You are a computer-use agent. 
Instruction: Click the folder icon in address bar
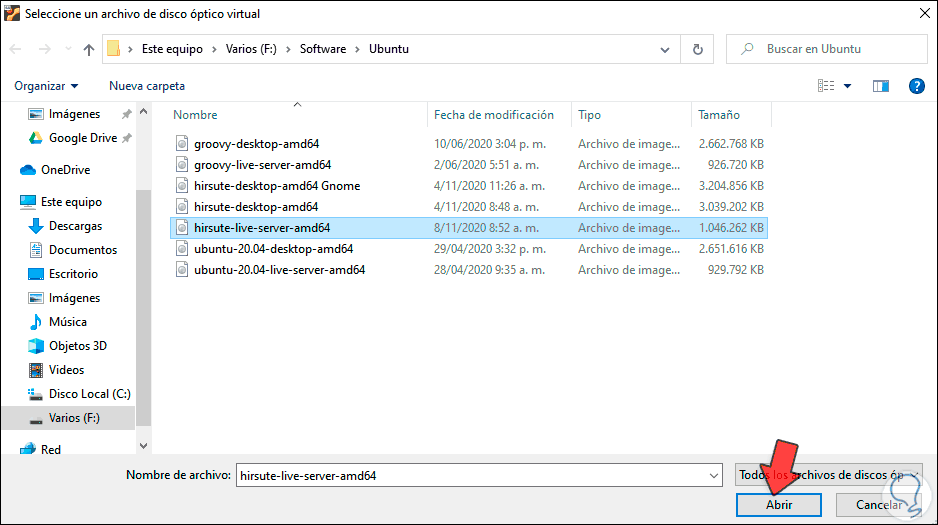114,48
